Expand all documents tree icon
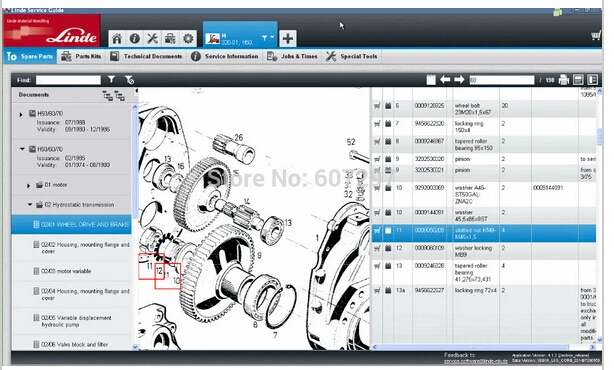The height and width of the screenshot is (370, 614). pos(107,95)
